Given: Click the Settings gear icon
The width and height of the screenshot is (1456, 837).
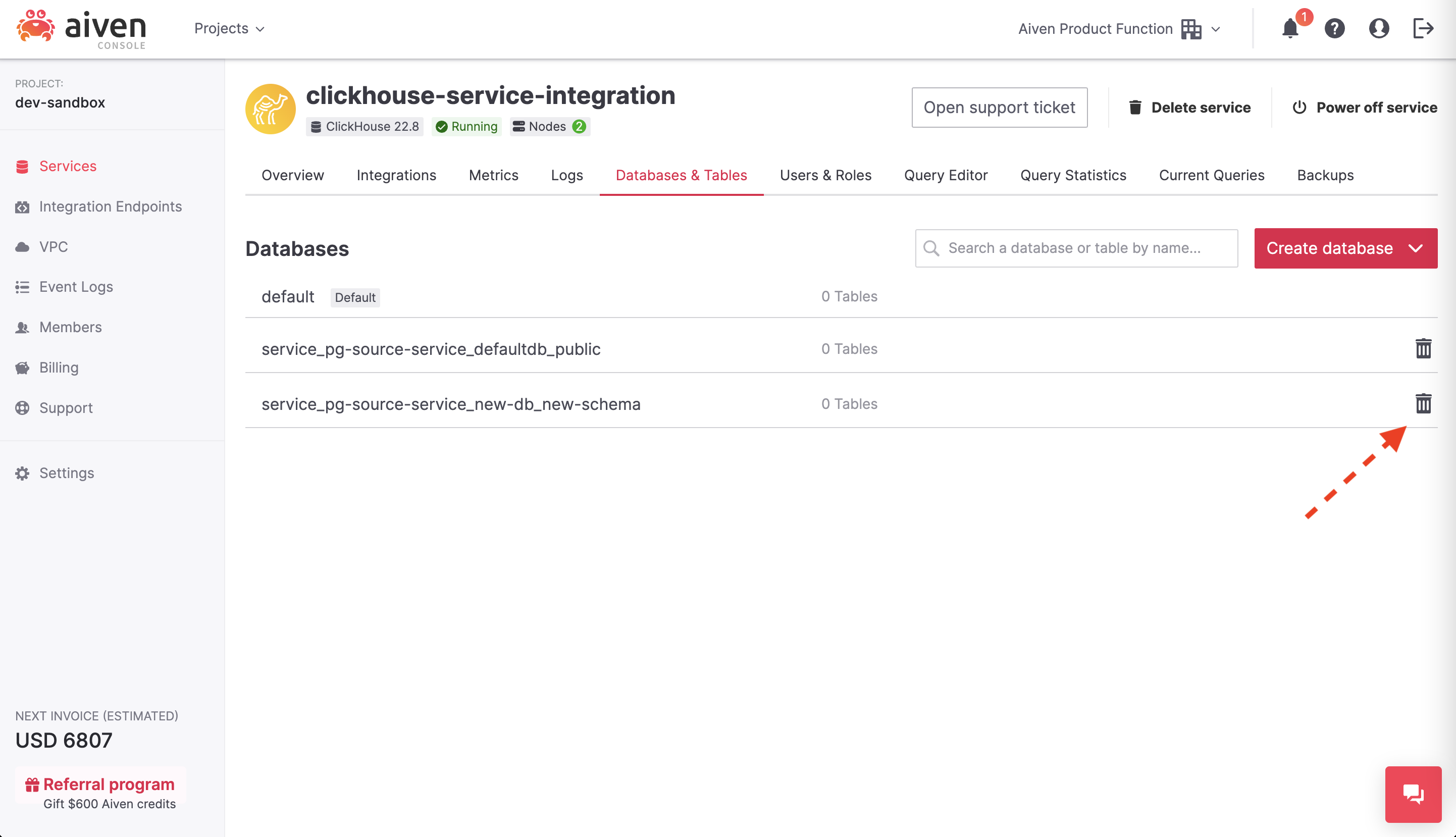Looking at the screenshot, I should click(x=22, y=473).
